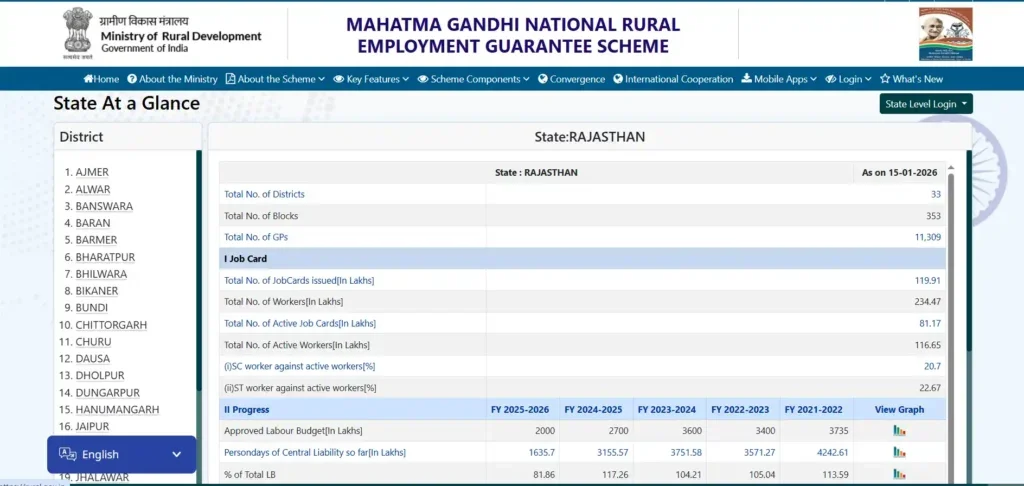The width and height of the screenshot is (1024, 486).
Task: Click SC worker against active workers link
Action: coord(299,366)
